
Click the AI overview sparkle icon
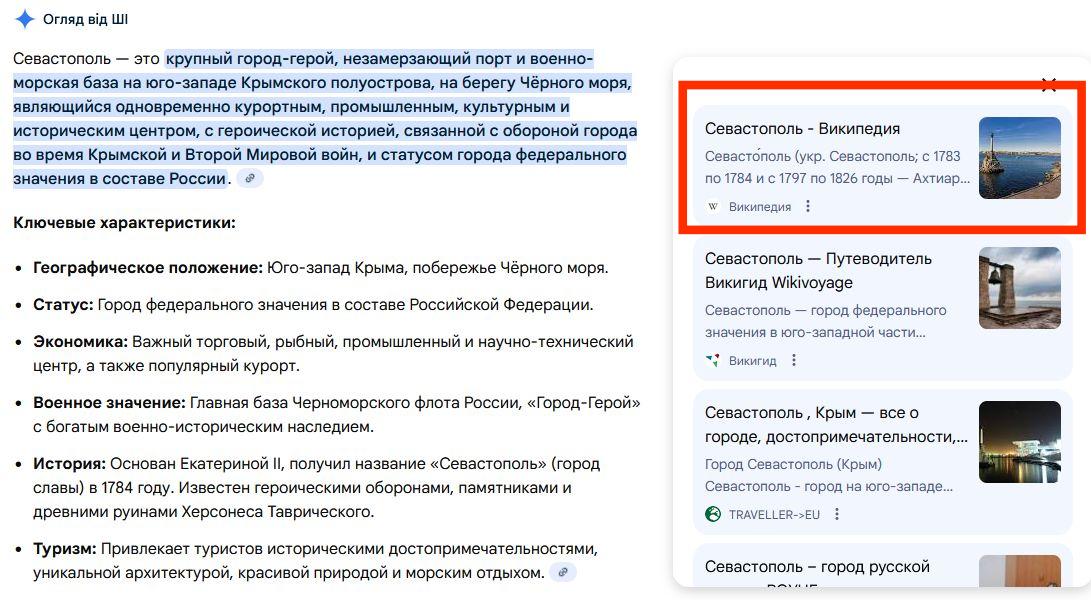click(25, 19)
